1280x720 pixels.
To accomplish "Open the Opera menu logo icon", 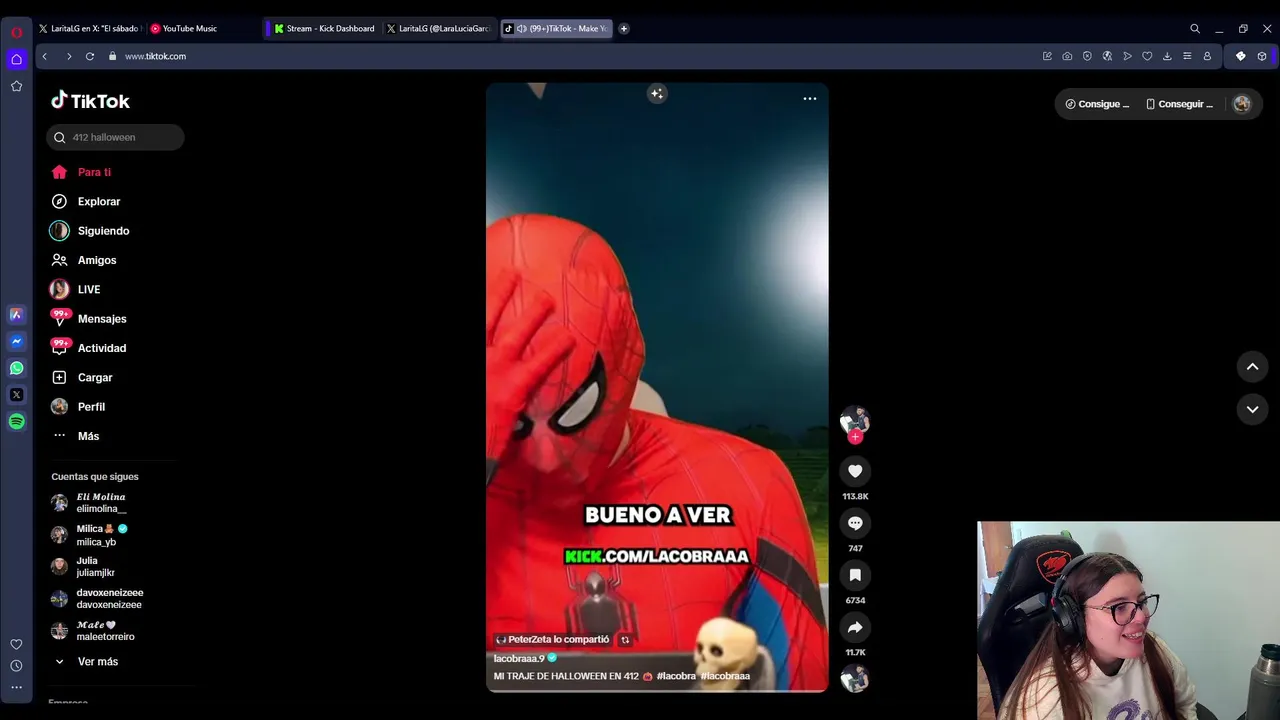I will pyautogui.click(x=16, y=32).
